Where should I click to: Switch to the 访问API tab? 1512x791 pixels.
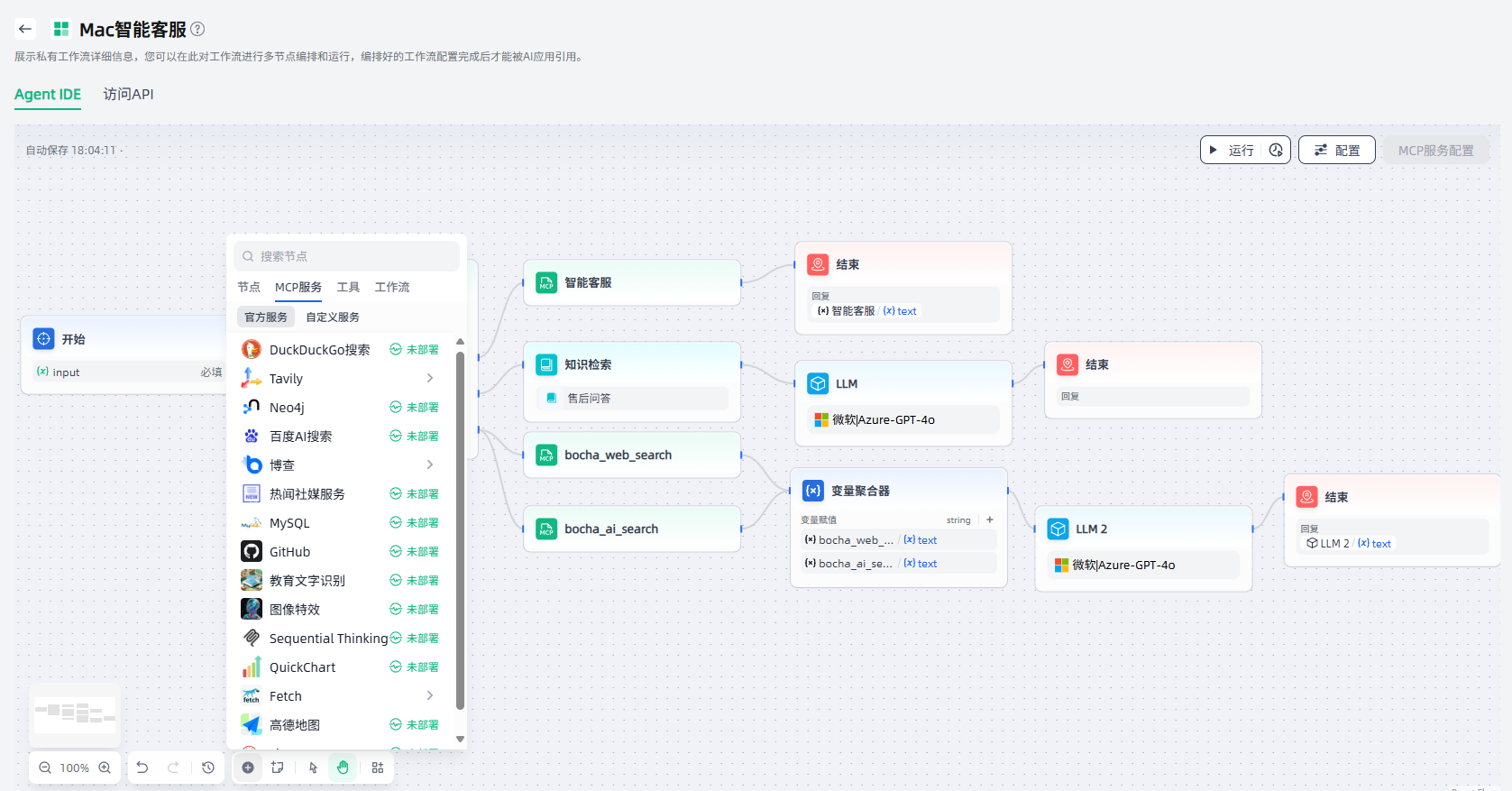[x=128, y=94]
